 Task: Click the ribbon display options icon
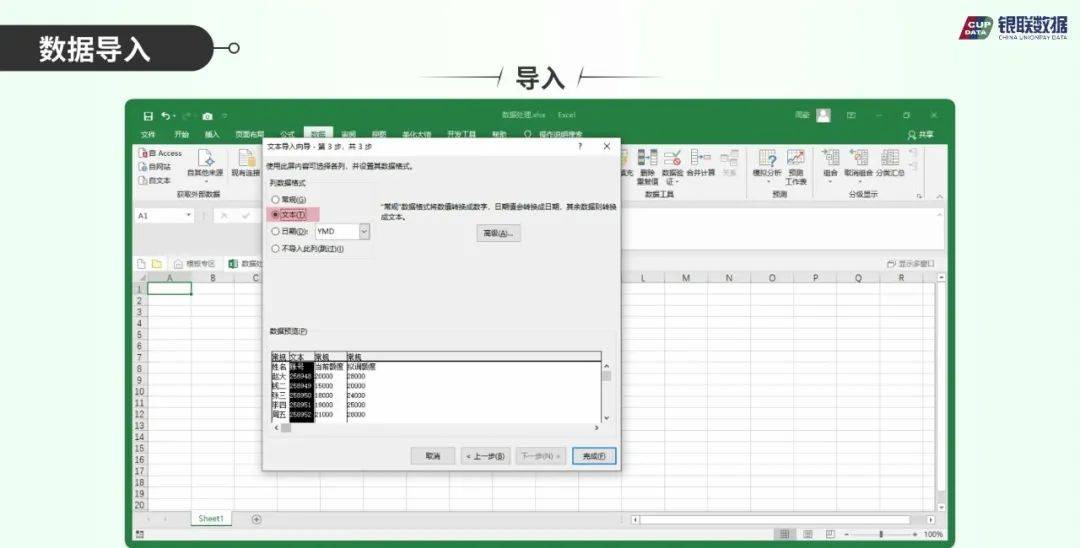(851, 116)
